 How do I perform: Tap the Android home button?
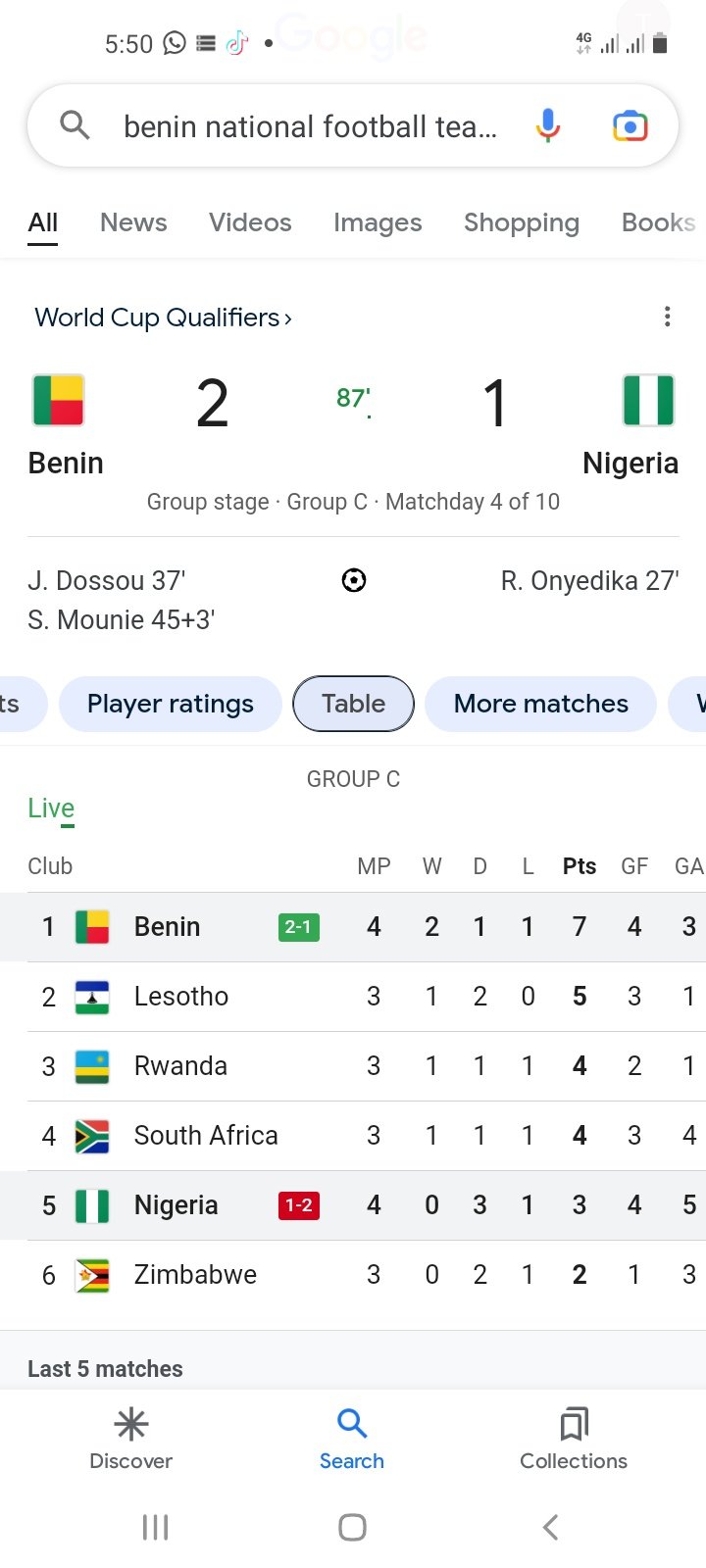point(352,1527)
